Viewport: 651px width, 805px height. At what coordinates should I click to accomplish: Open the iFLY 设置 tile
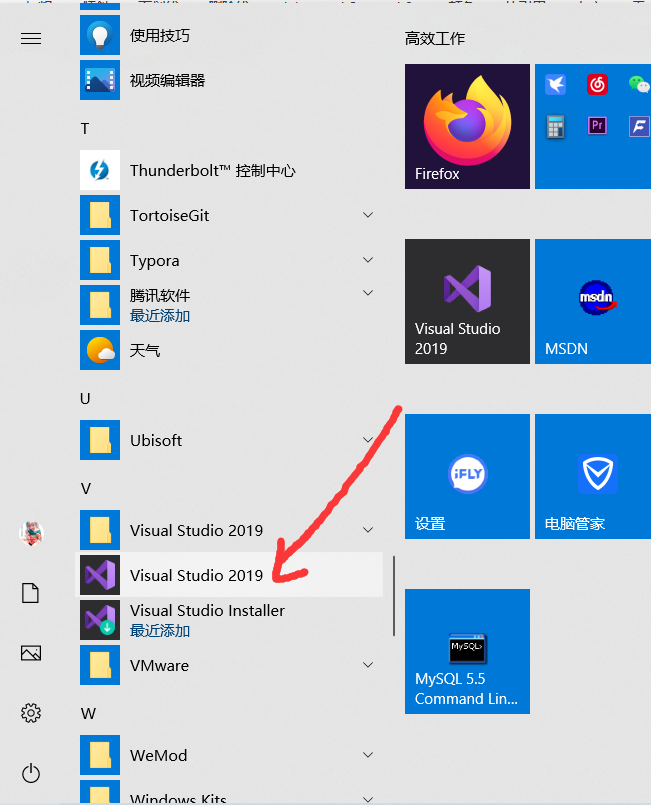click(467, 476)
